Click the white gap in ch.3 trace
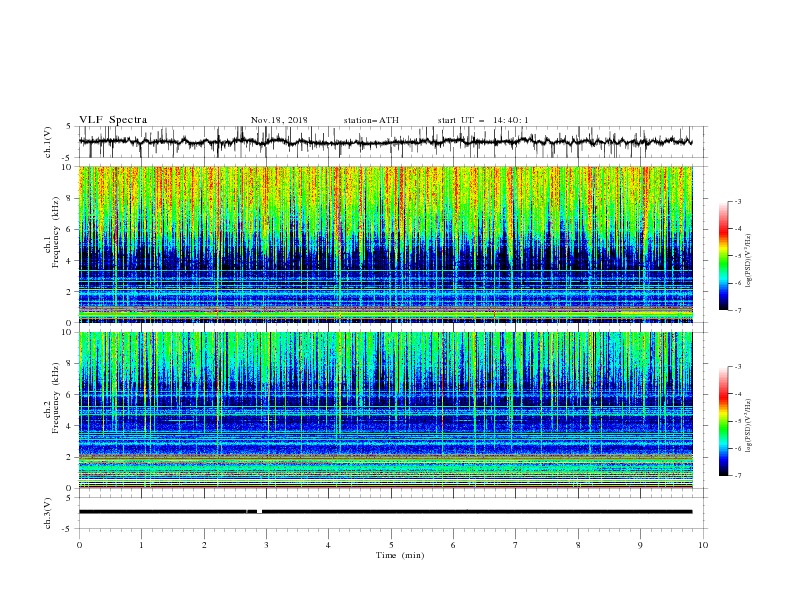 point(259,512)
